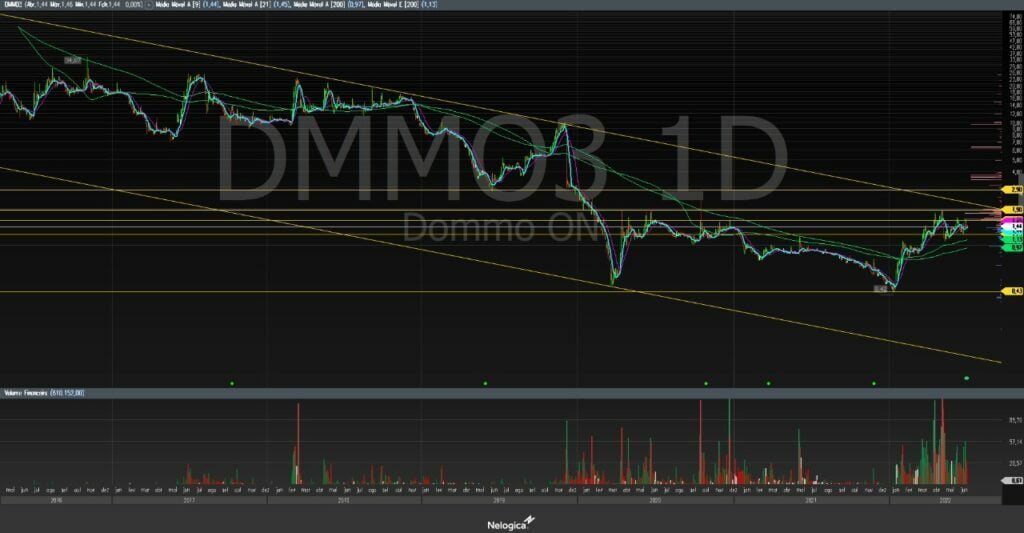The image size is (1024, 533).
Task: Select the Média Móvel E [200] indicator label
Action: click(x=407, y=5)
